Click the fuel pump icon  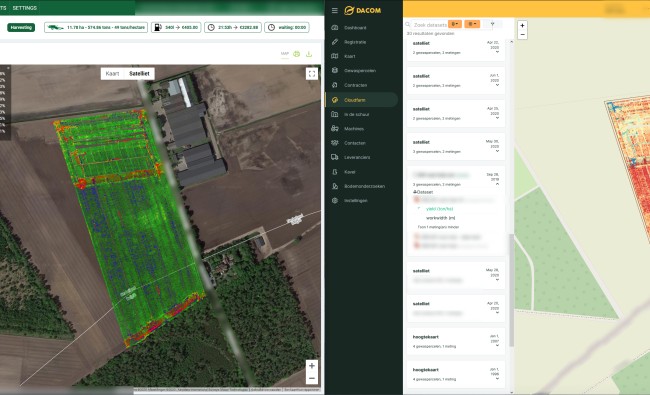[158, 27]
